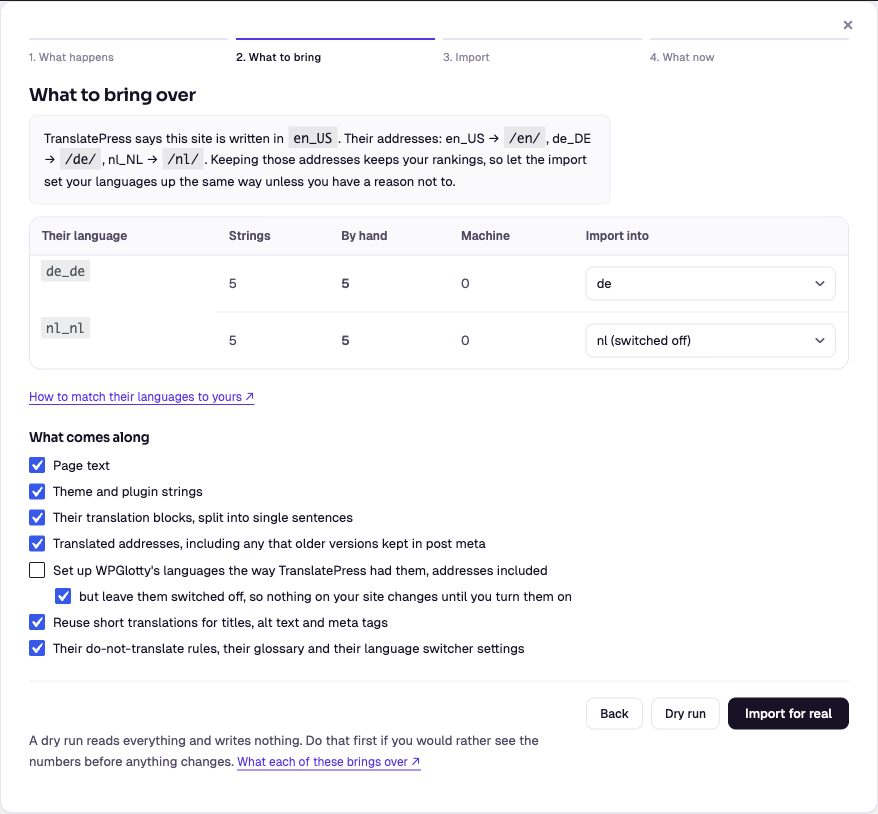
Task: Close the import dialog with the X
Action: pyautogui.click(x=848, y=25)
